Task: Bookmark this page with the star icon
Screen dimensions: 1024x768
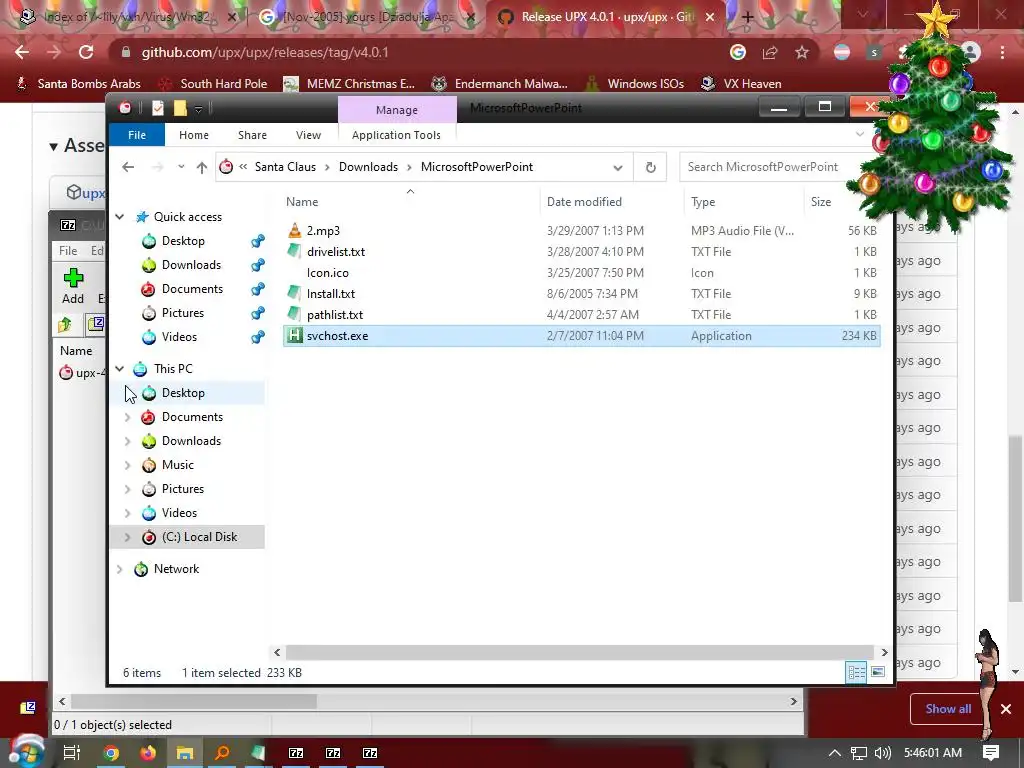Action: click(802, 53)
